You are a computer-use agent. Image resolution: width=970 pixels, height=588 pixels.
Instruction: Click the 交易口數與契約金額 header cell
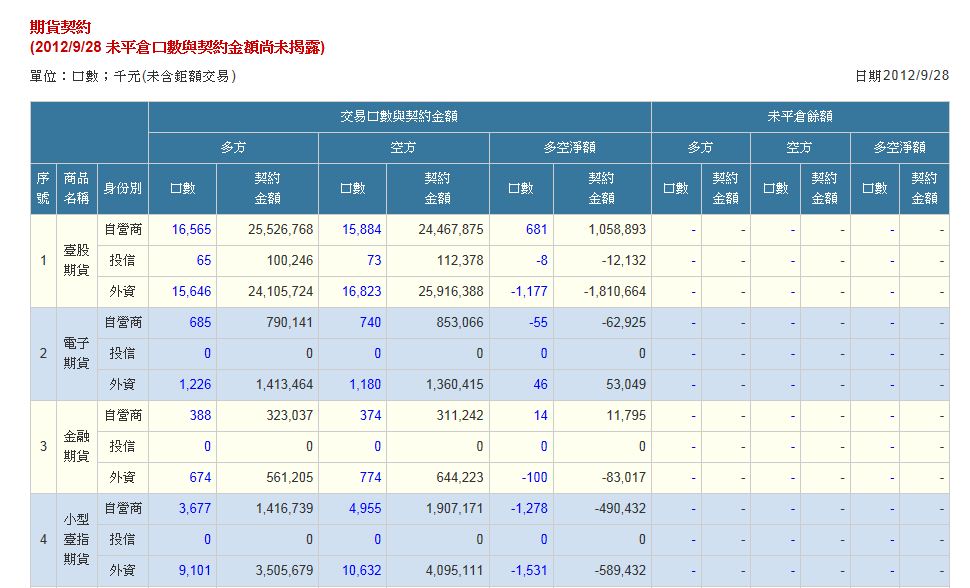(x=400, y=116)
